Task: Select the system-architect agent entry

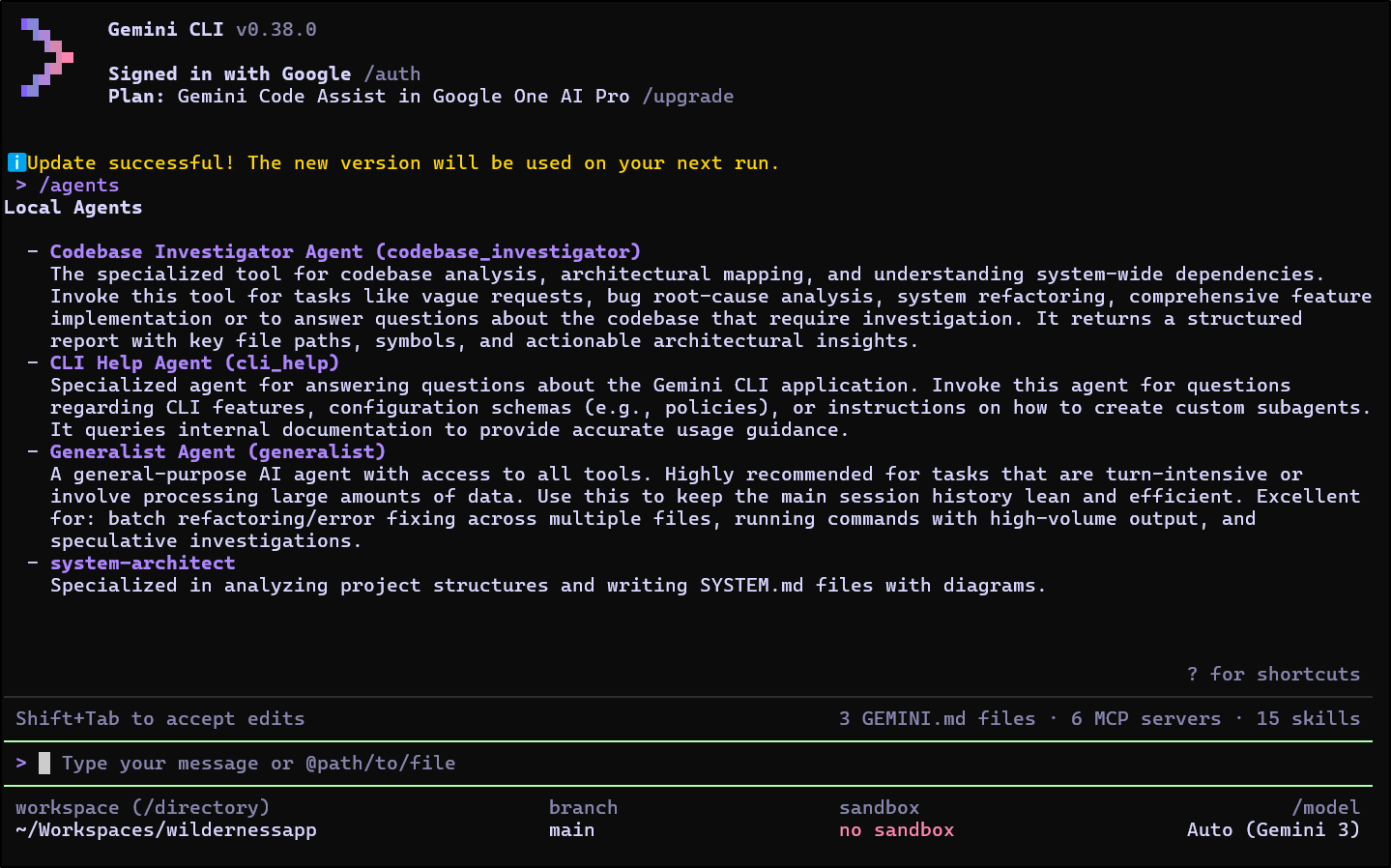Action: point(142,563)
